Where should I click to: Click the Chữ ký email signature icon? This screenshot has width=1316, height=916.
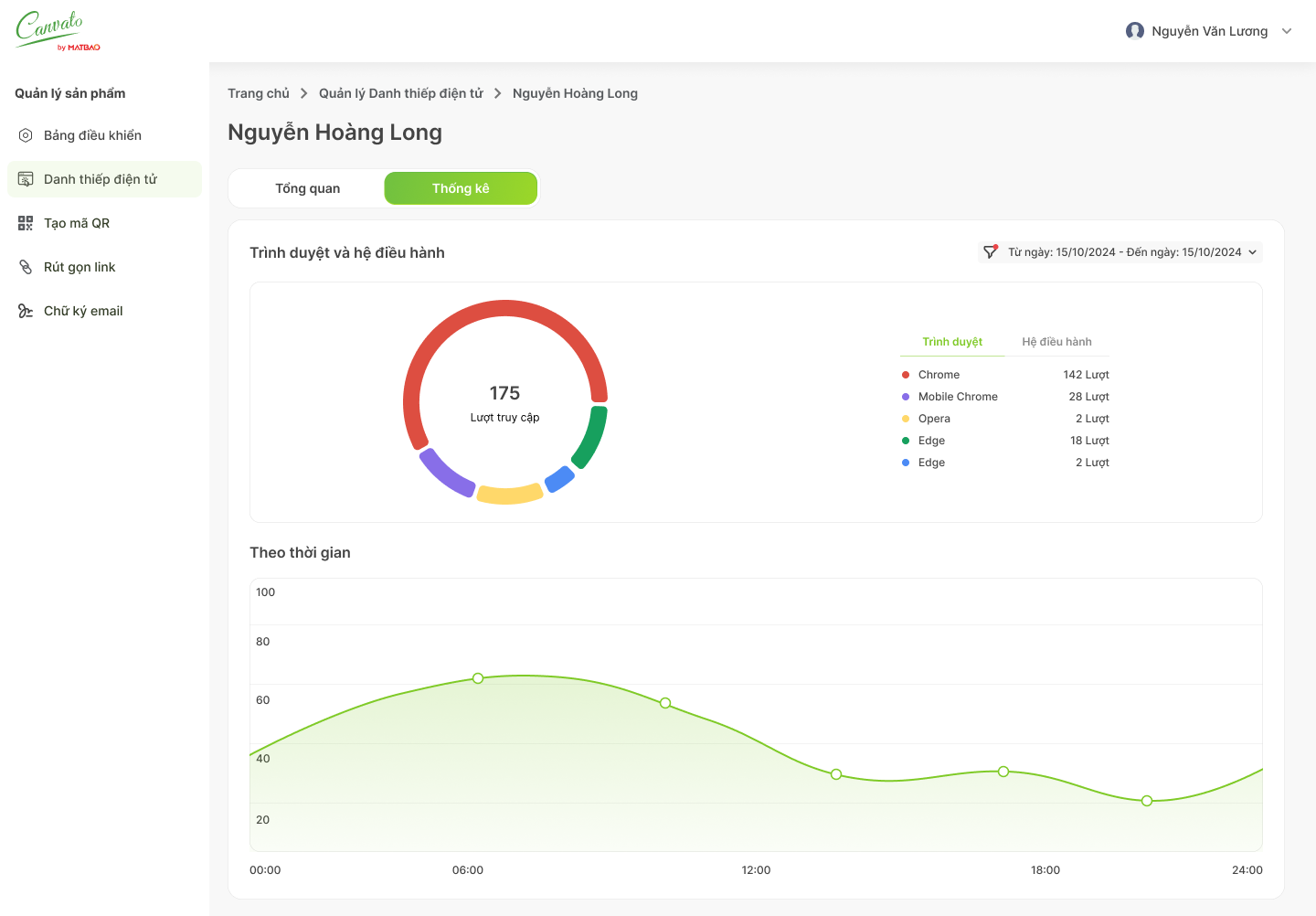pos(26,311)
